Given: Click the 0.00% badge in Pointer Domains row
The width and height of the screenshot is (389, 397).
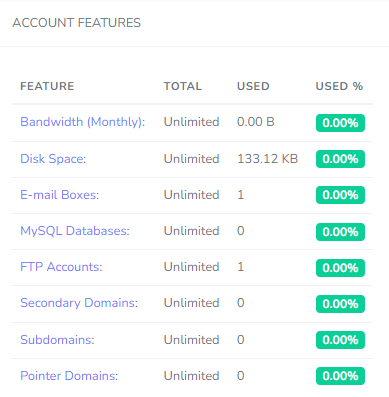Looking at the screenshot, I should (x=340, y=376).
